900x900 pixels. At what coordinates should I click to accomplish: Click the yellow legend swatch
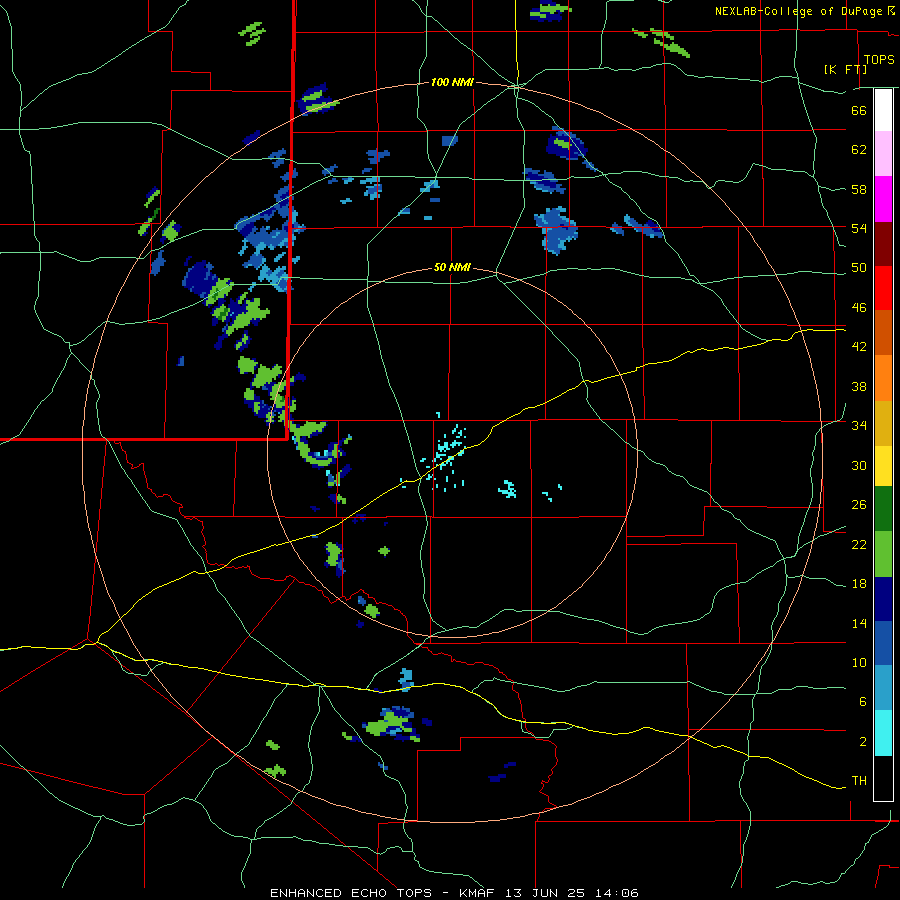(883, 465)
